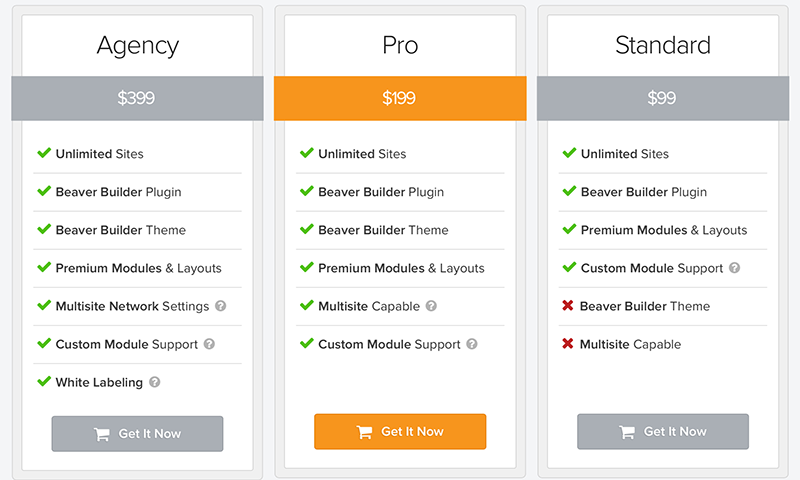Click green checkmark beside Agency White Labeling
Viewport: 800px width, 480px height.
pyautogui.click(x=44, y=381)
